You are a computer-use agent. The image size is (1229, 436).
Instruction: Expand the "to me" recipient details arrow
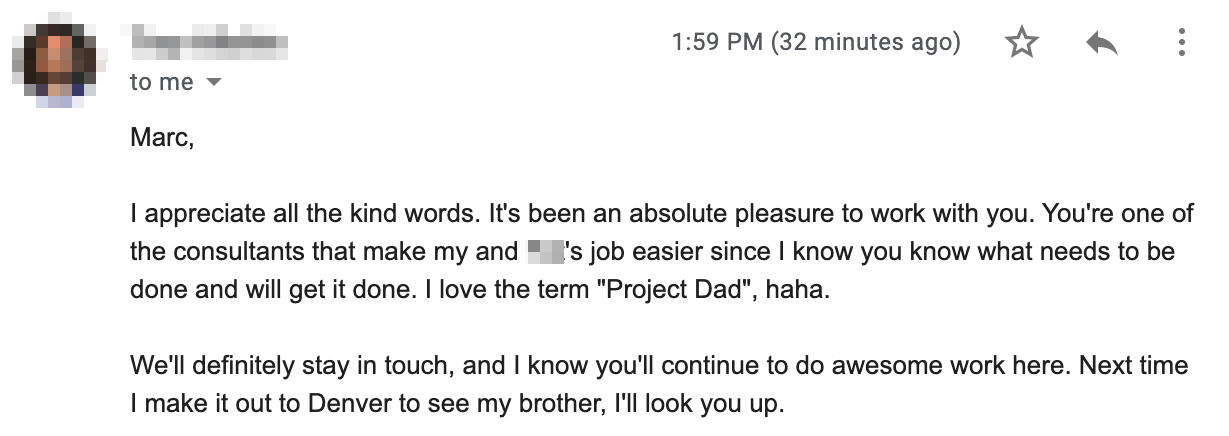click(x=212, y=83)
